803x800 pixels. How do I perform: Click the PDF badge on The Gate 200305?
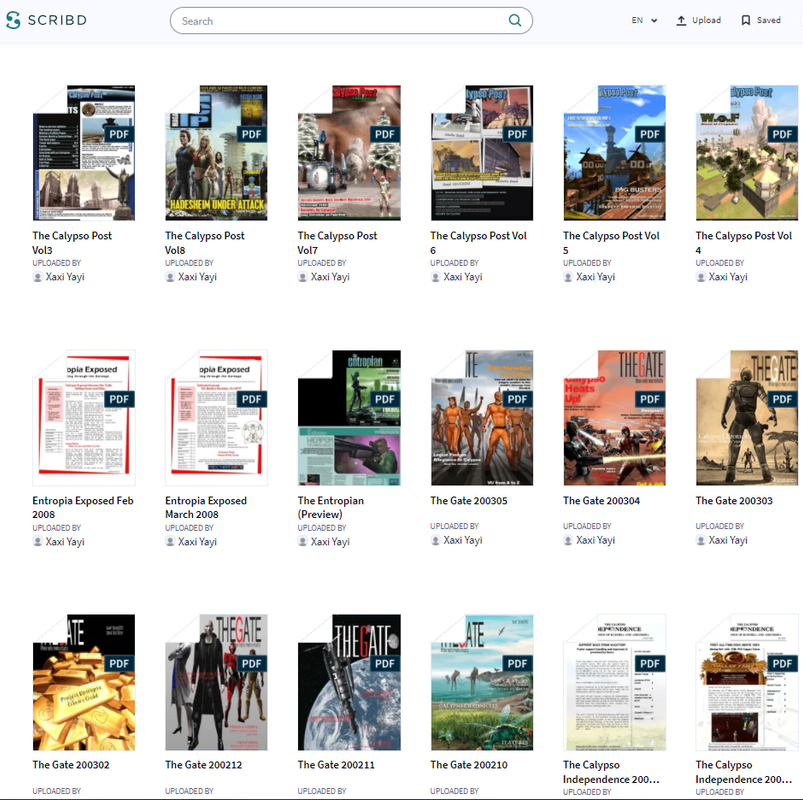point(517,399)
